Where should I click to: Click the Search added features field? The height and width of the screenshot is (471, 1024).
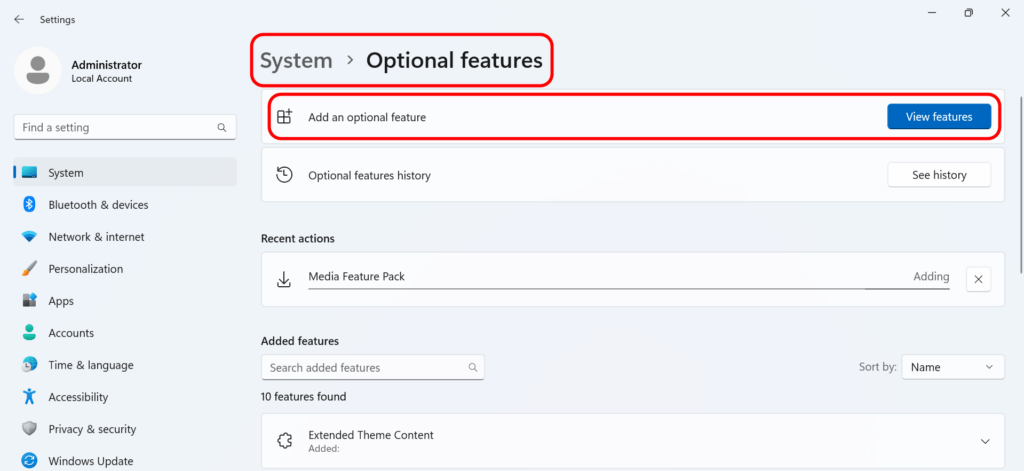[373, 367]
